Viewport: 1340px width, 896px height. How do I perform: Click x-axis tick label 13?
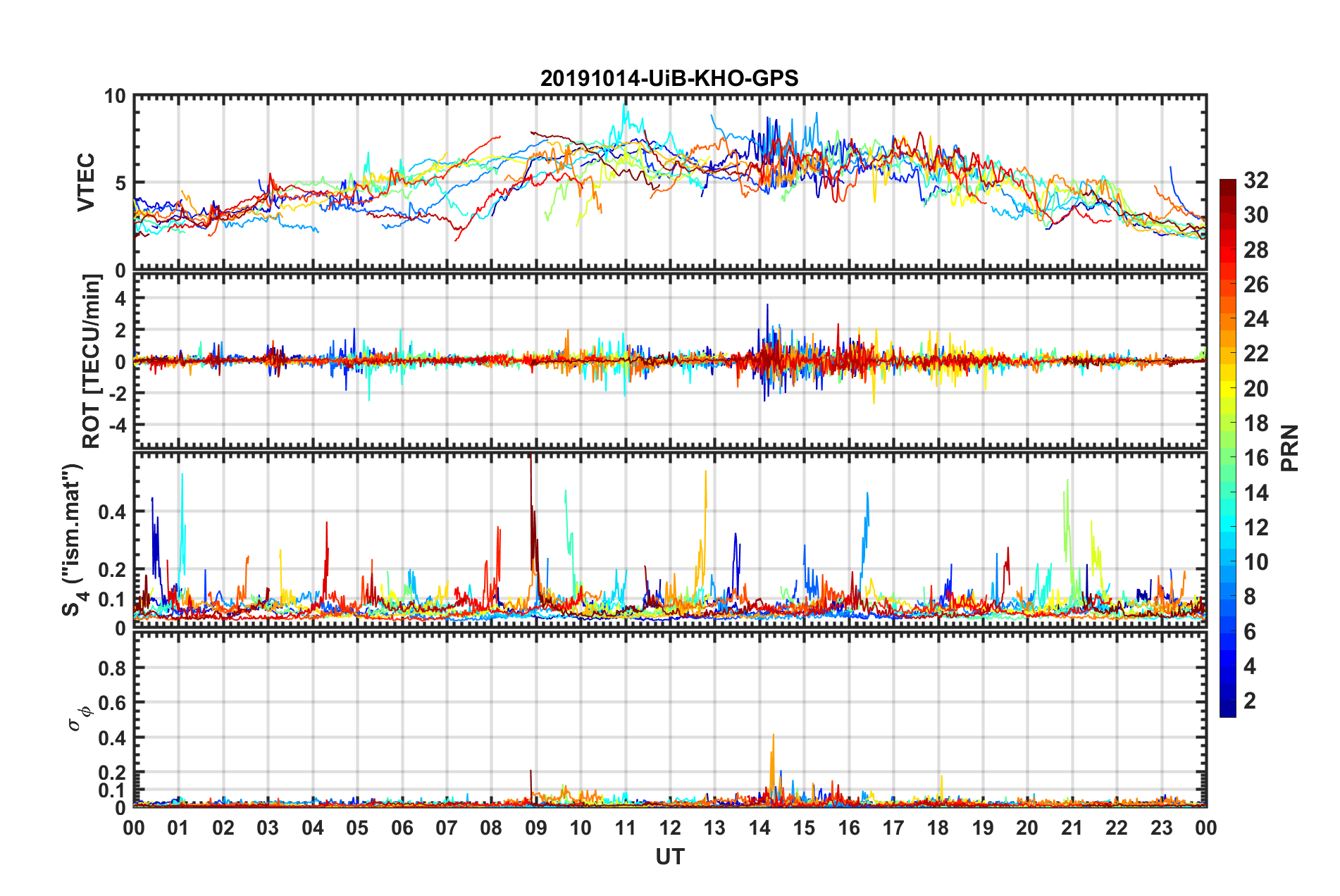coord(714,828)
